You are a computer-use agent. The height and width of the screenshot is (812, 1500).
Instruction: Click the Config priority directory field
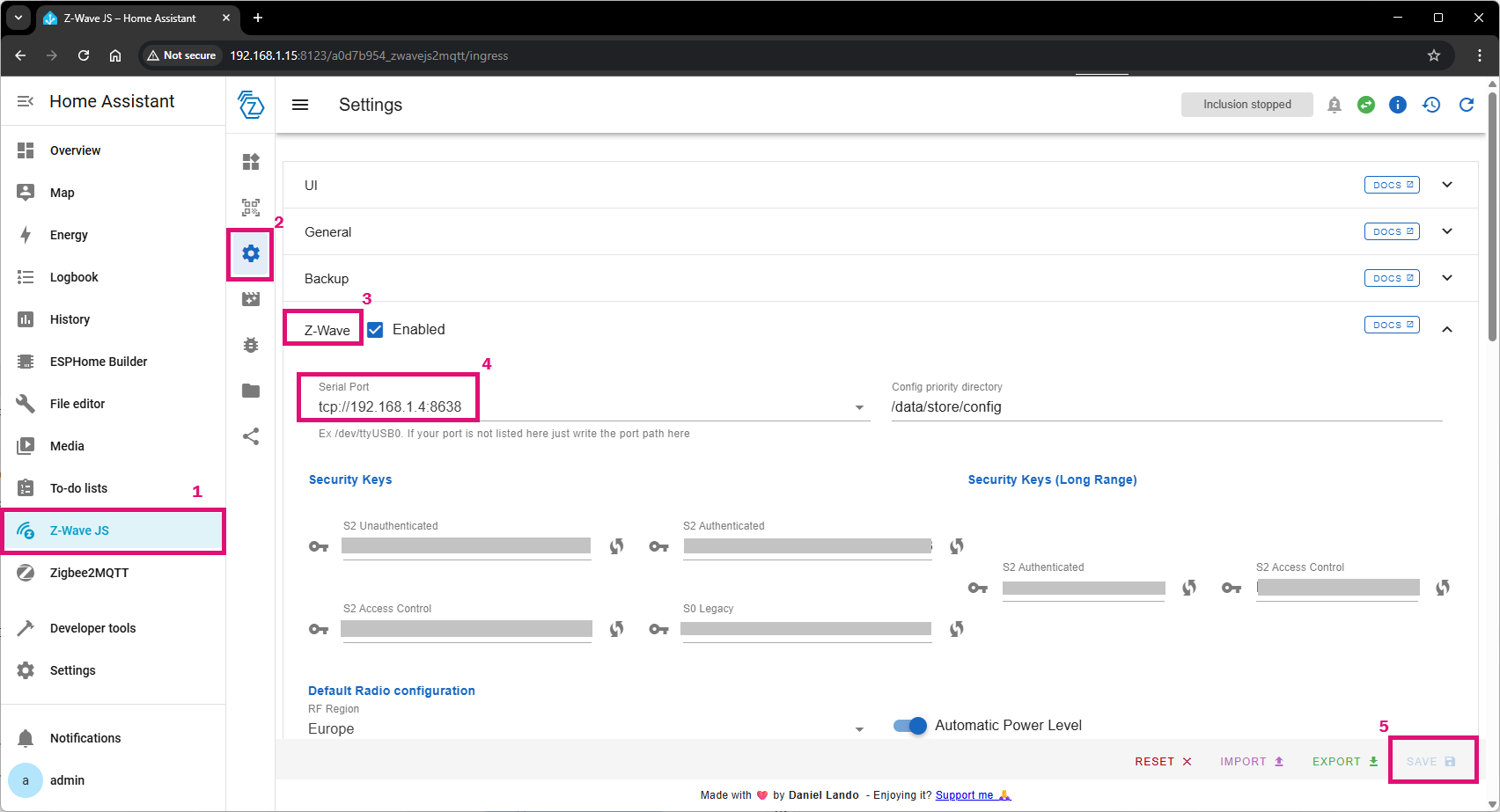[x=1165, y=407]
